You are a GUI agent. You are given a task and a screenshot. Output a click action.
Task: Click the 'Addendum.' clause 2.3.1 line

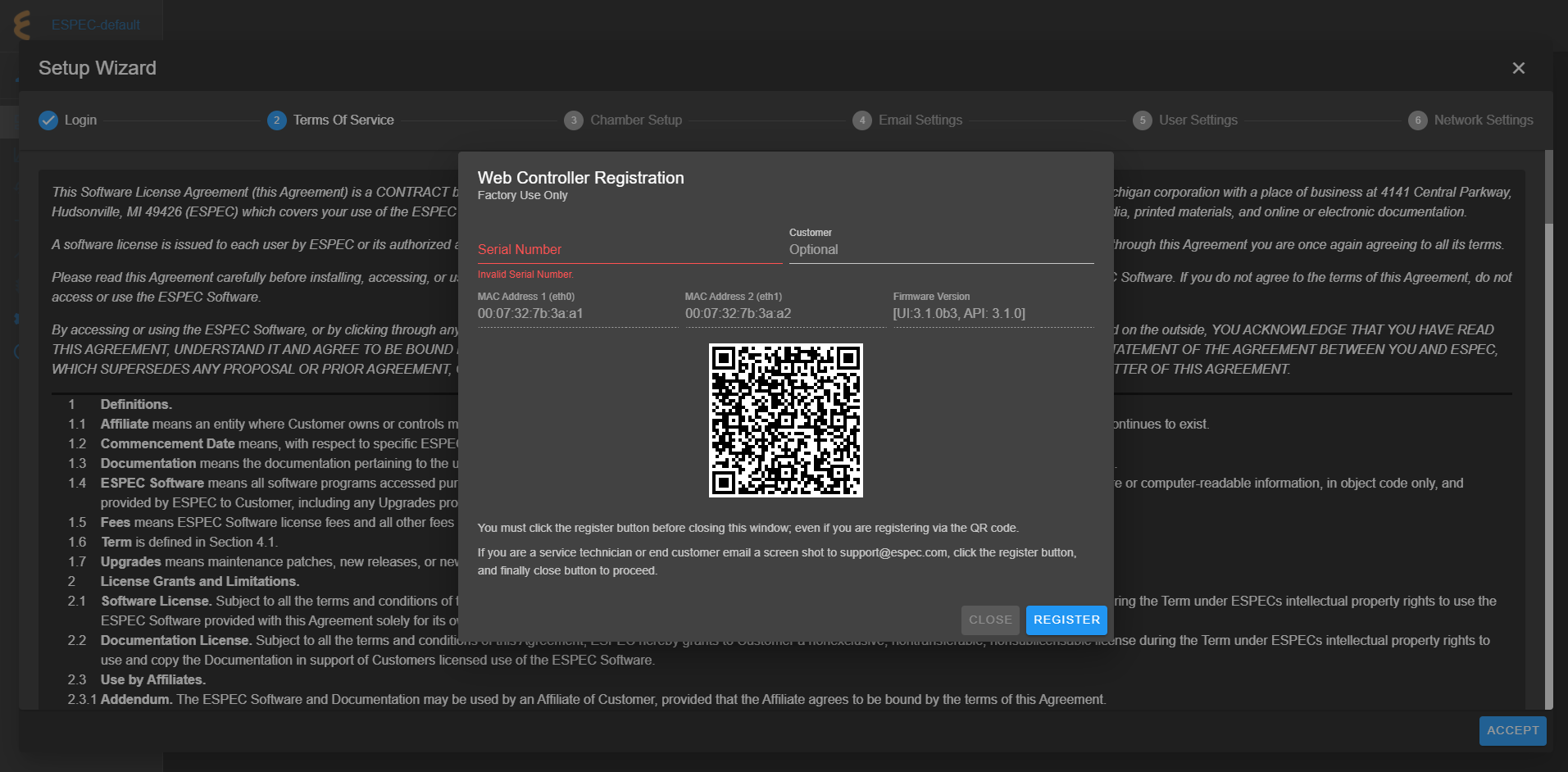click(603, 699)
